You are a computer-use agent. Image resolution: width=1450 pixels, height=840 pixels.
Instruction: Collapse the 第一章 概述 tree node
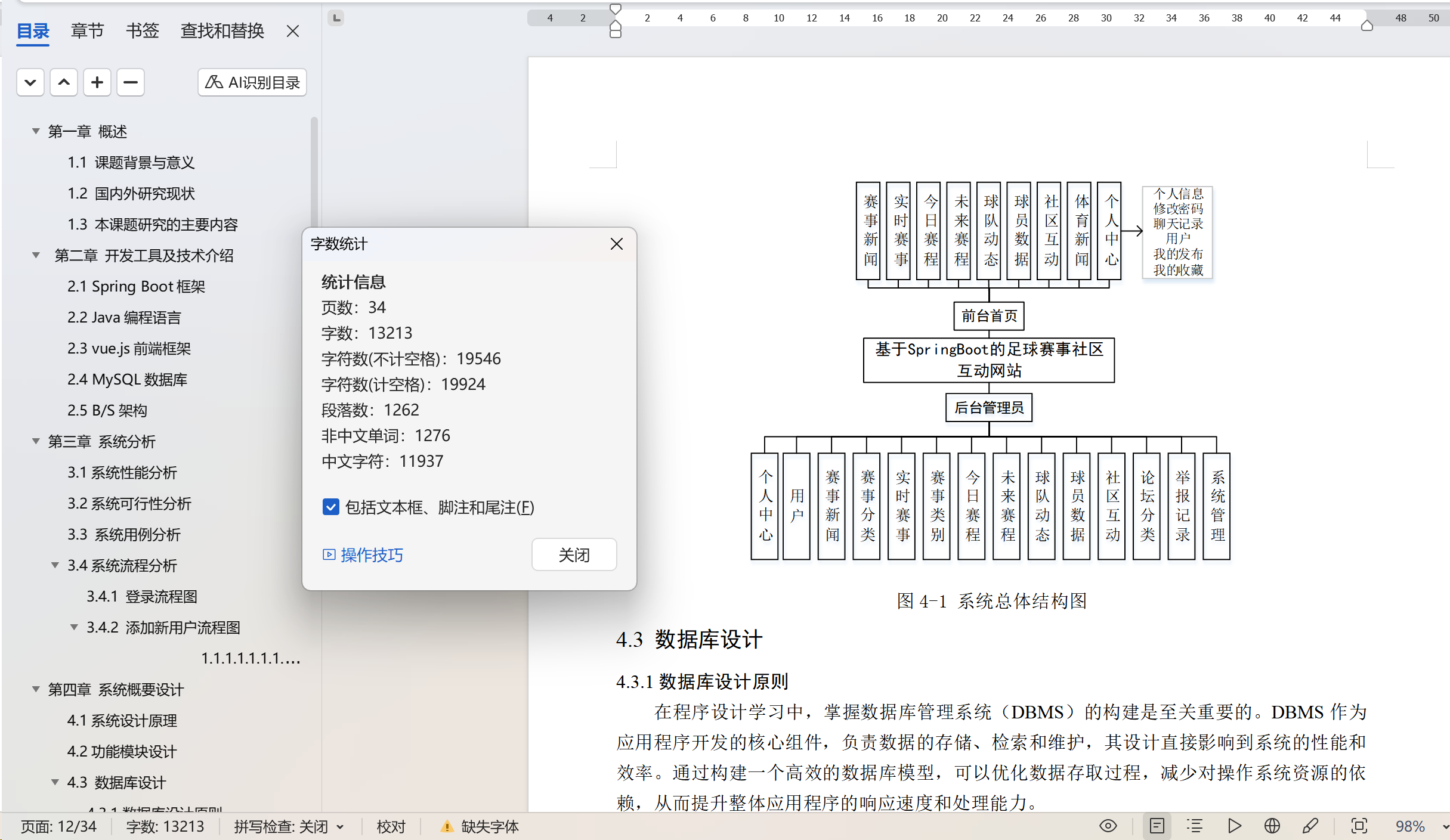(36, 131)
